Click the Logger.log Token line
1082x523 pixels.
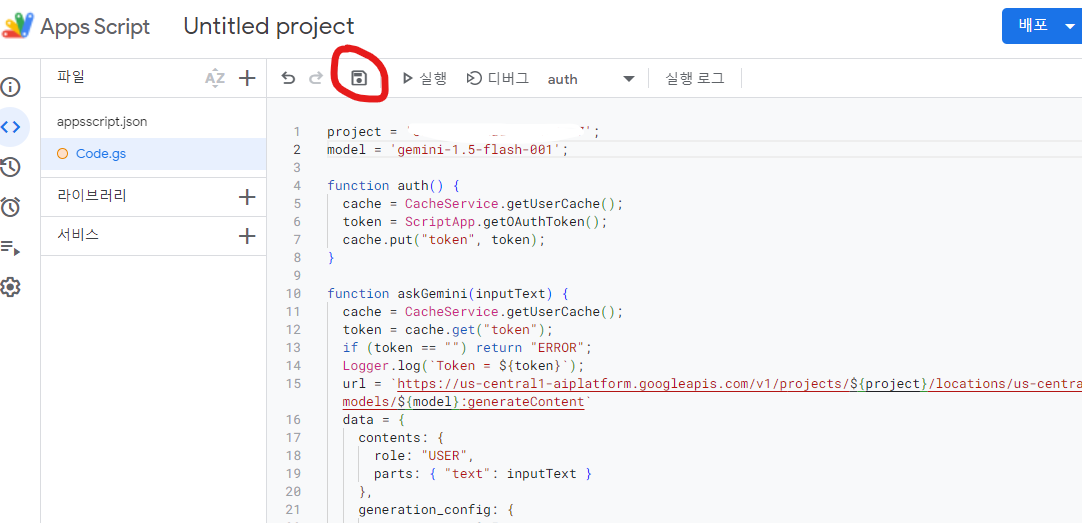tap(463, 365)
